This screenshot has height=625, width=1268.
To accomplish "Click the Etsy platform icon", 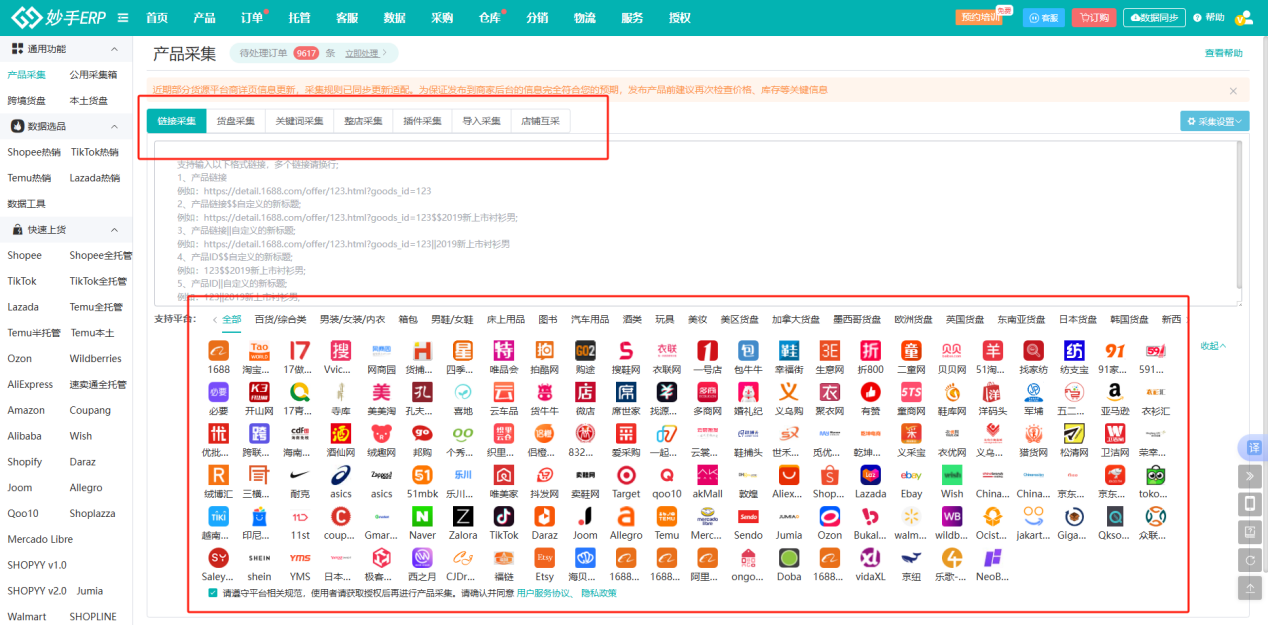I will click(544, 557).
